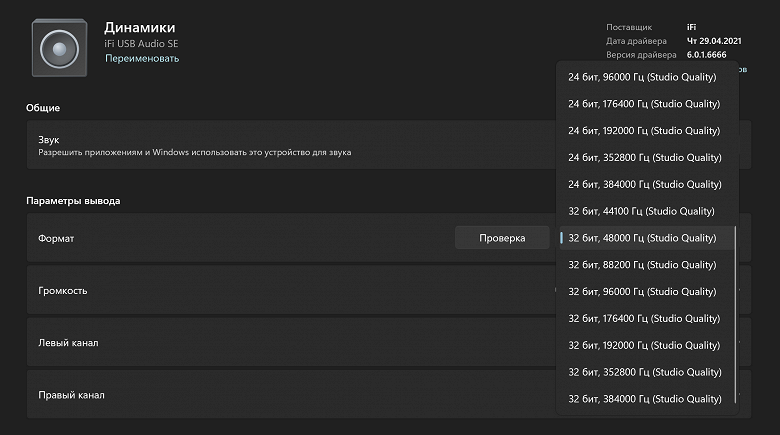Choose 24 бит, 176400 Гц option
This screenshot has height=435, width=780.
pos(646,104)
